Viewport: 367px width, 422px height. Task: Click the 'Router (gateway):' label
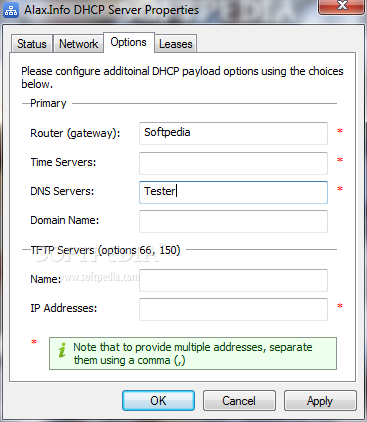tap(75, 133)
